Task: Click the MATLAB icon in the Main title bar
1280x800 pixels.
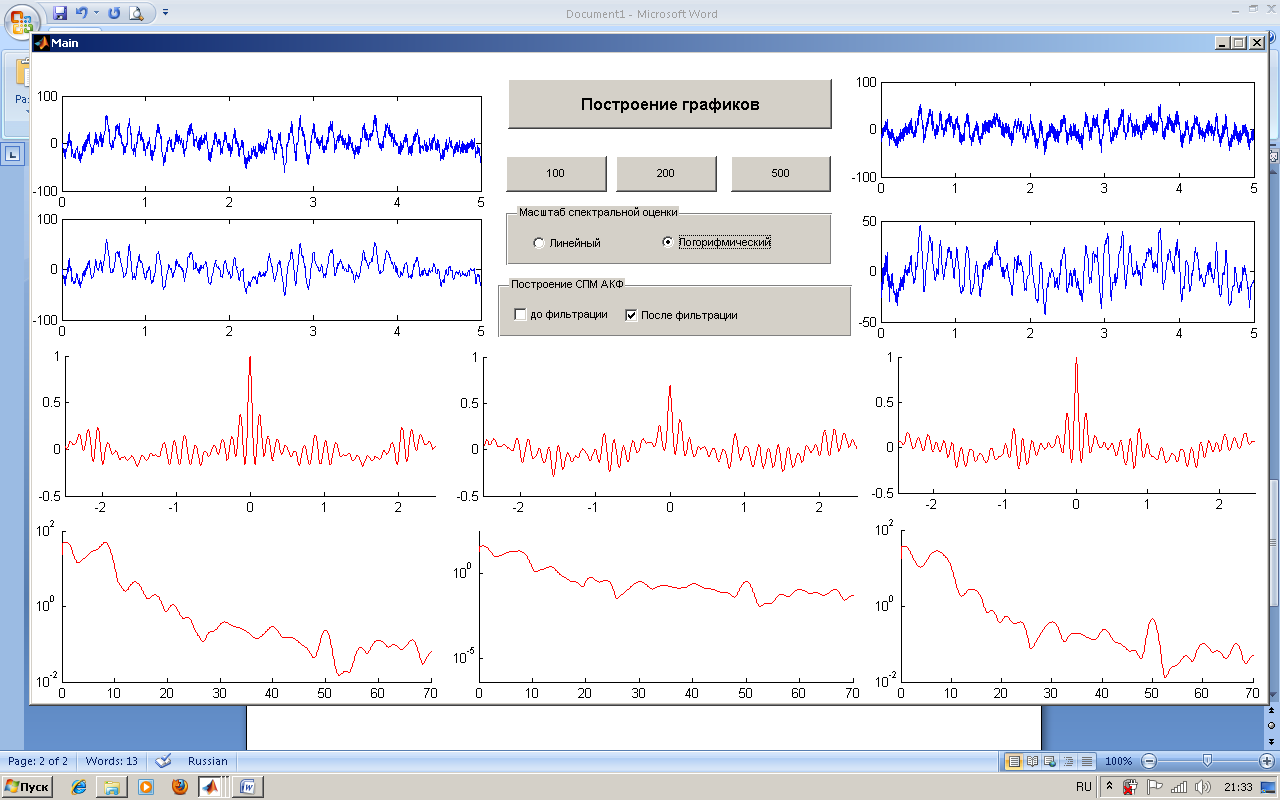Action: pyautogui.click(x=42, y=43)
